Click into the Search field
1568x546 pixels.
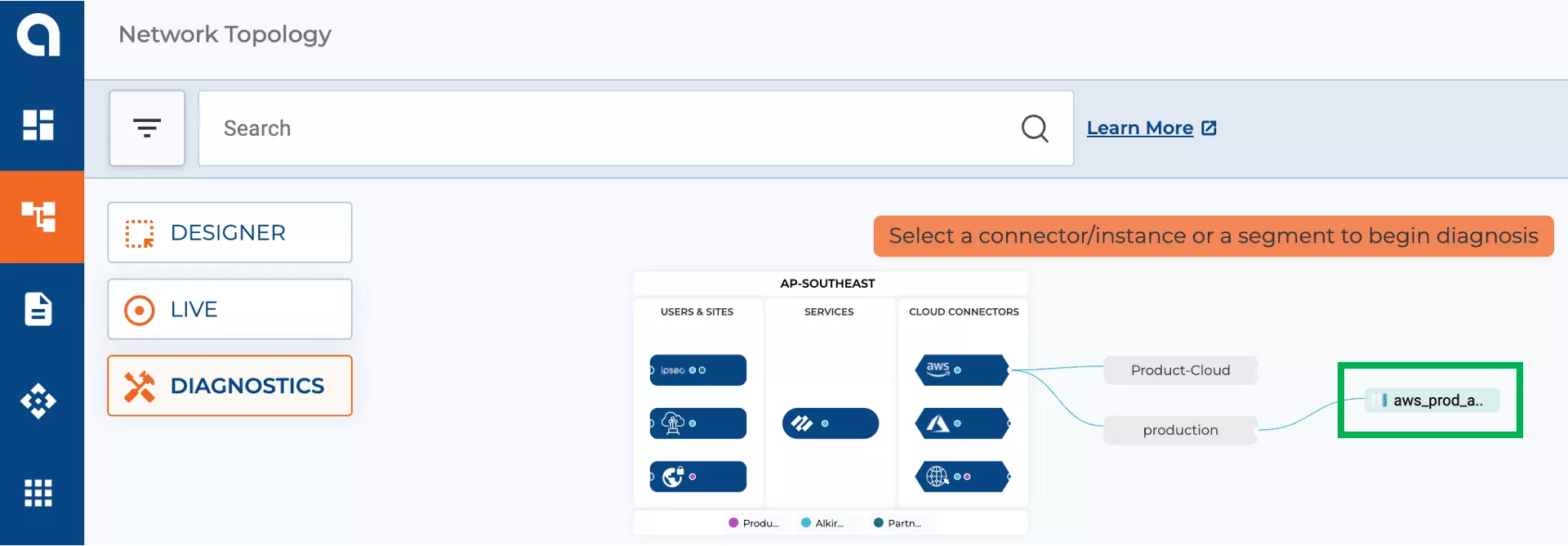click(x=604, y=128)
